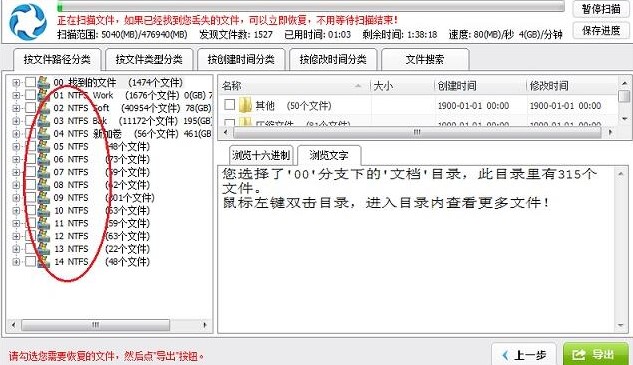
Task: Expand the 04 NTFS 新加卷 node
Action: point(16,134)
